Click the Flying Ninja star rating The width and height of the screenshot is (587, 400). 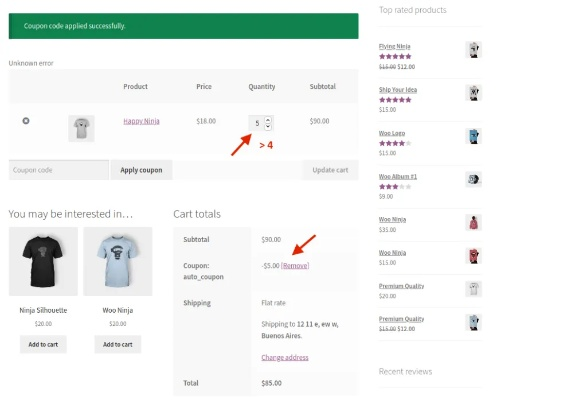tap(395, 57)
